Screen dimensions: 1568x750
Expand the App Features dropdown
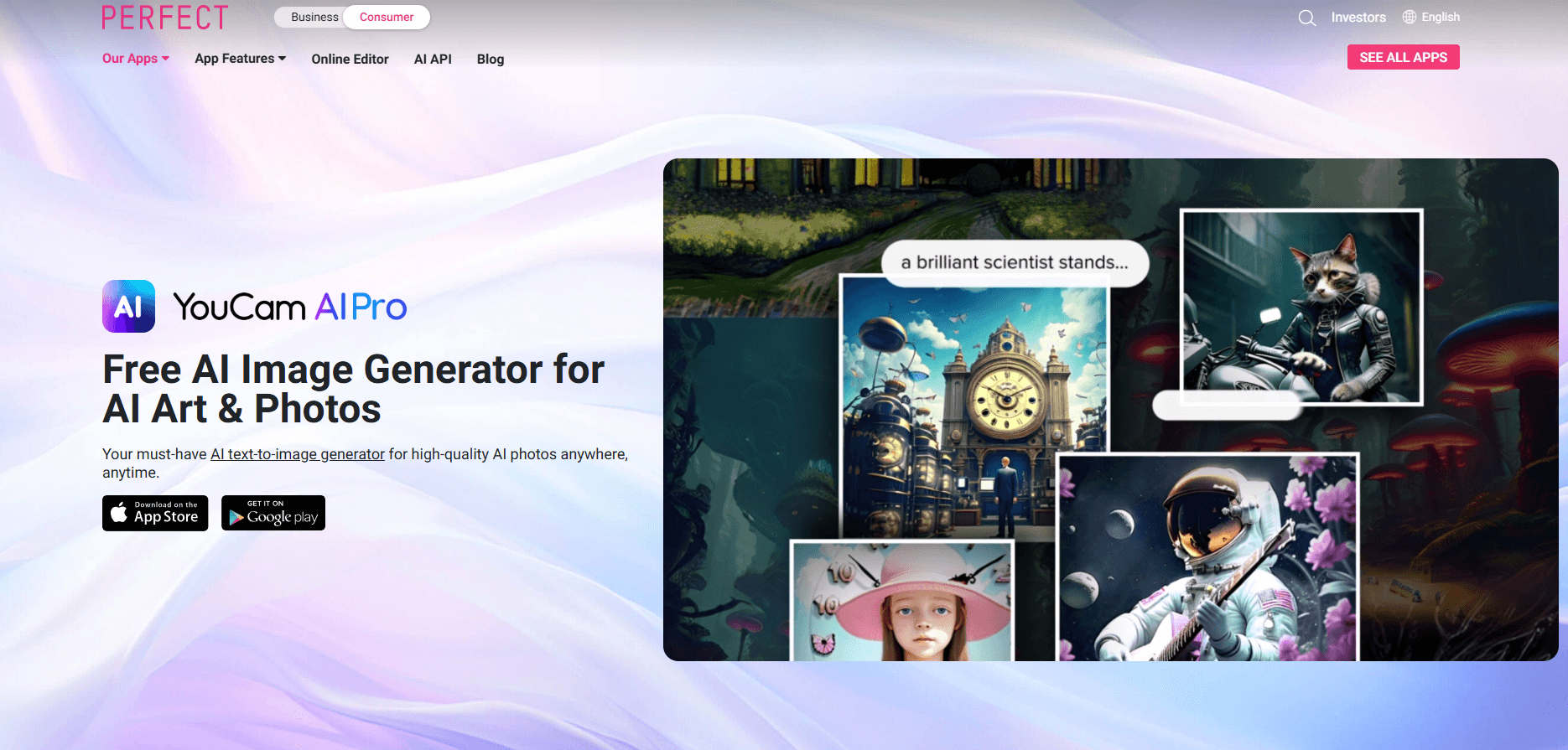tap(241, 58)
